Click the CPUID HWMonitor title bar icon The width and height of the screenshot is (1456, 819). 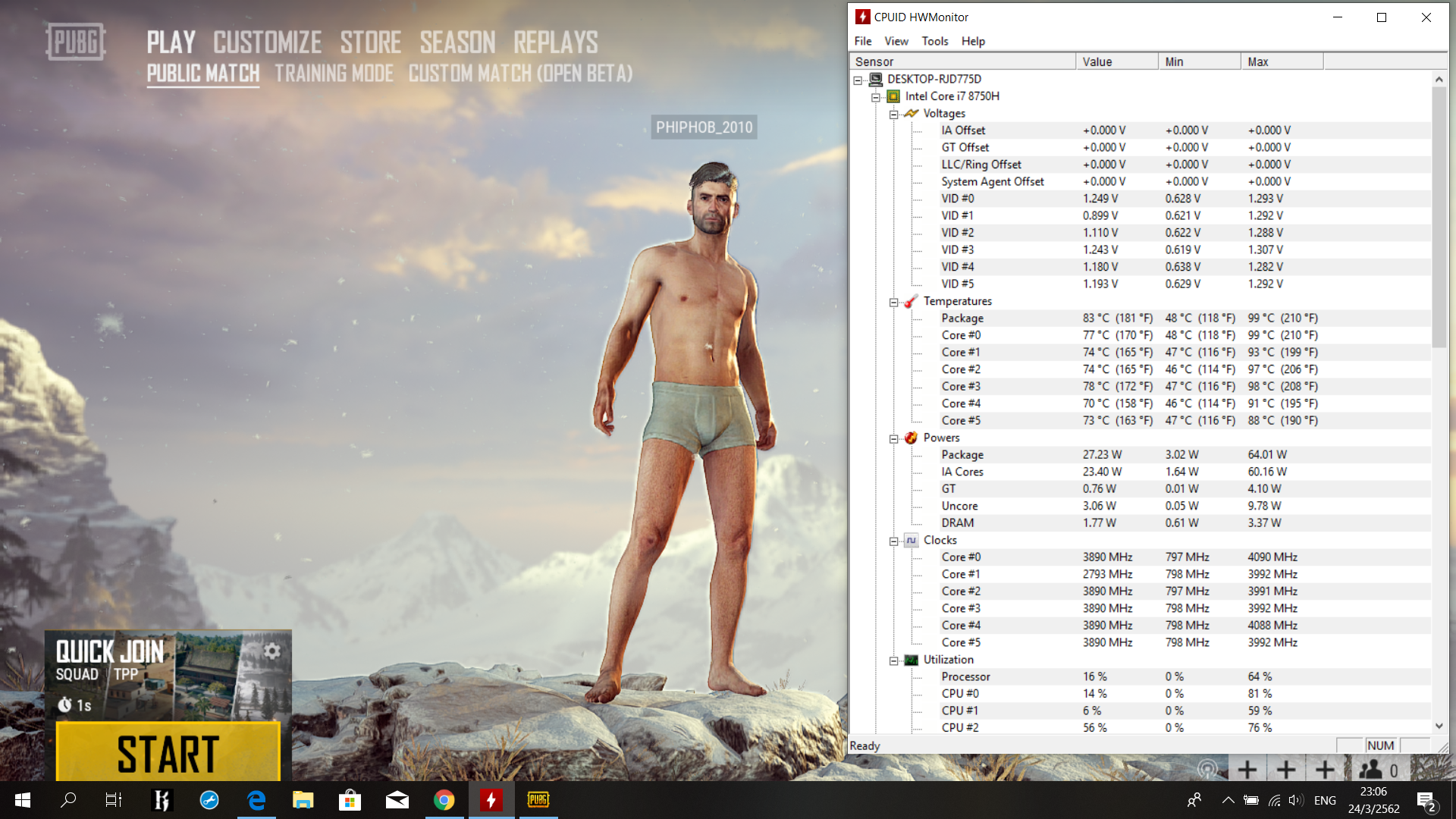click(x=862, y=17)
